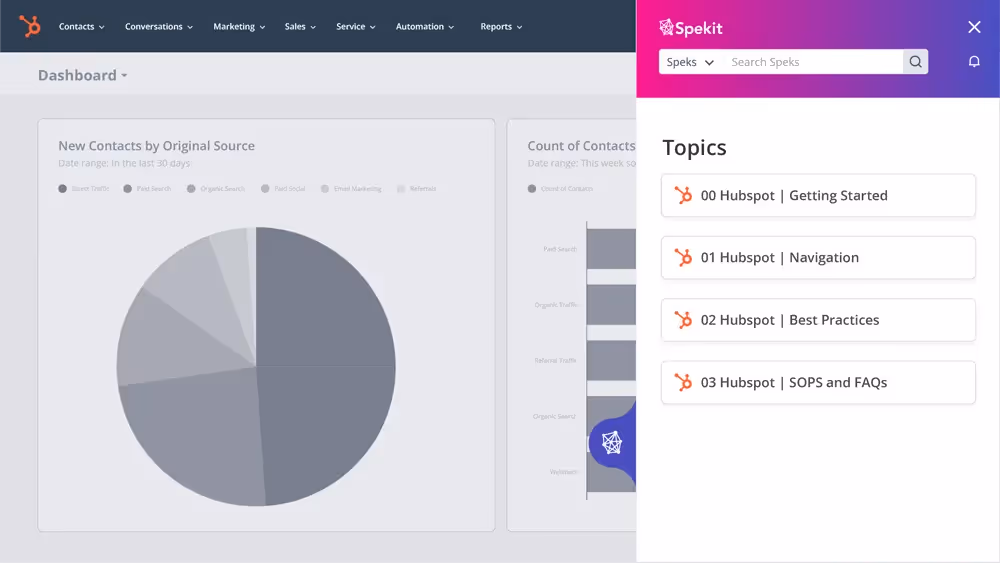Open the Speks search type dropdown
The height and width of the screenshot is (563, 1000).
coord(690,62)
